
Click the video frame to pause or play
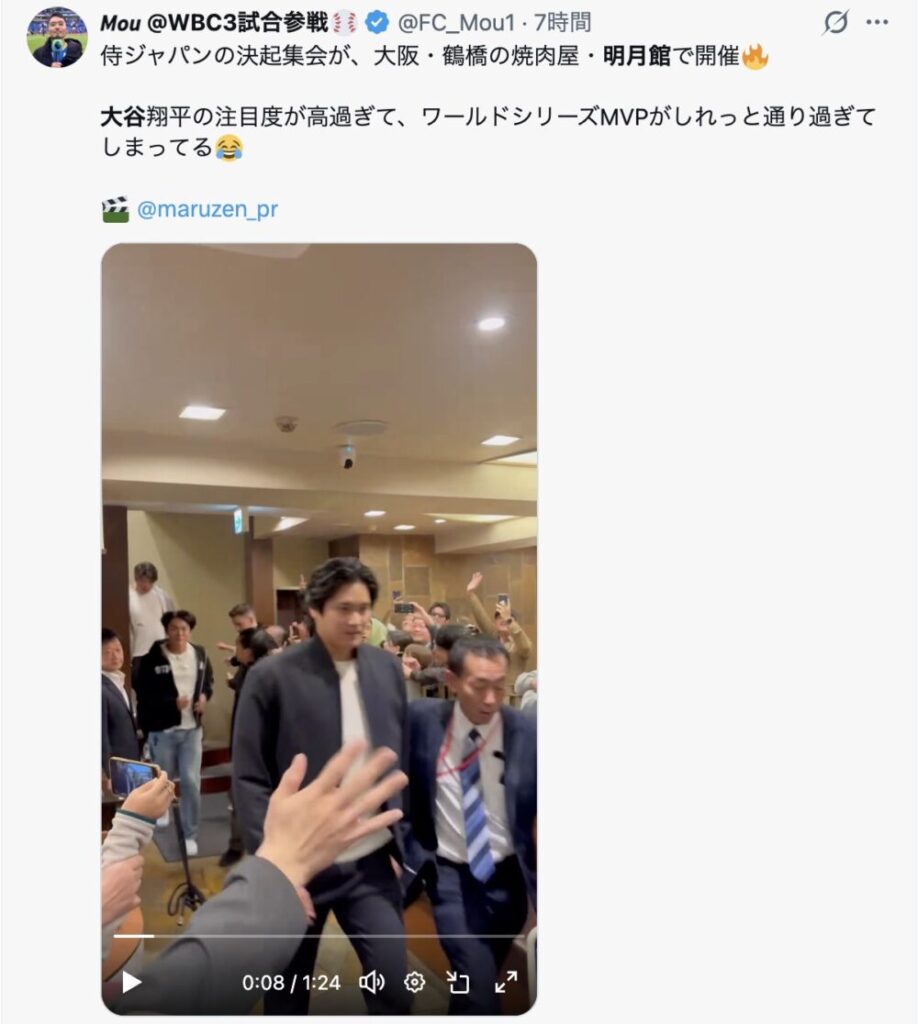point(319,588)
